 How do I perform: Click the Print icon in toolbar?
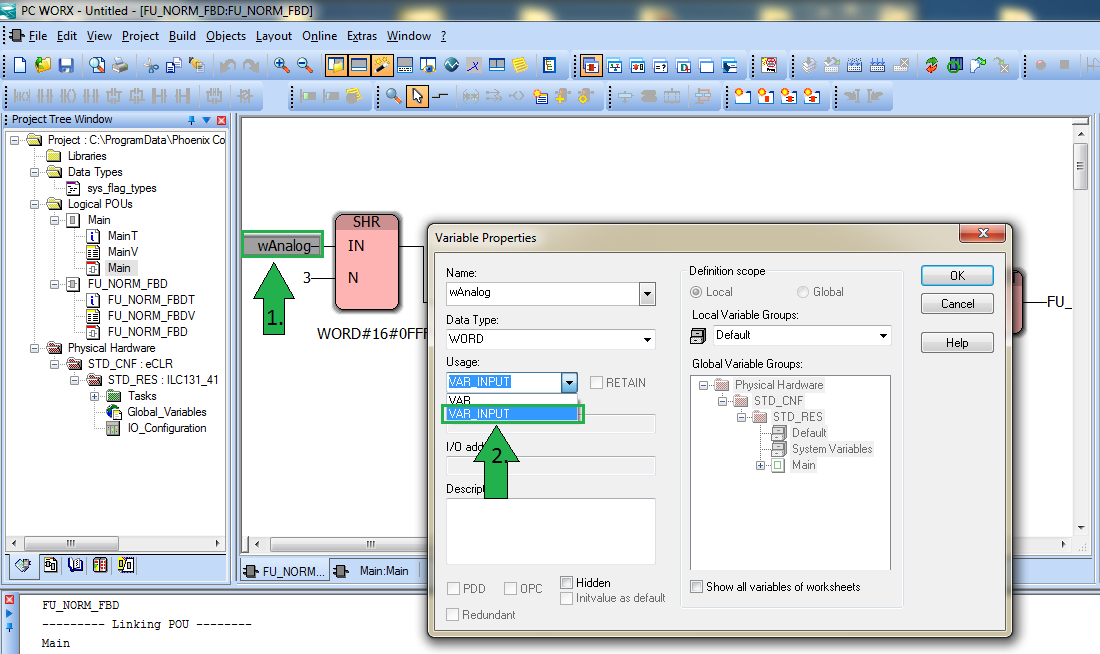tap(120, 66)
